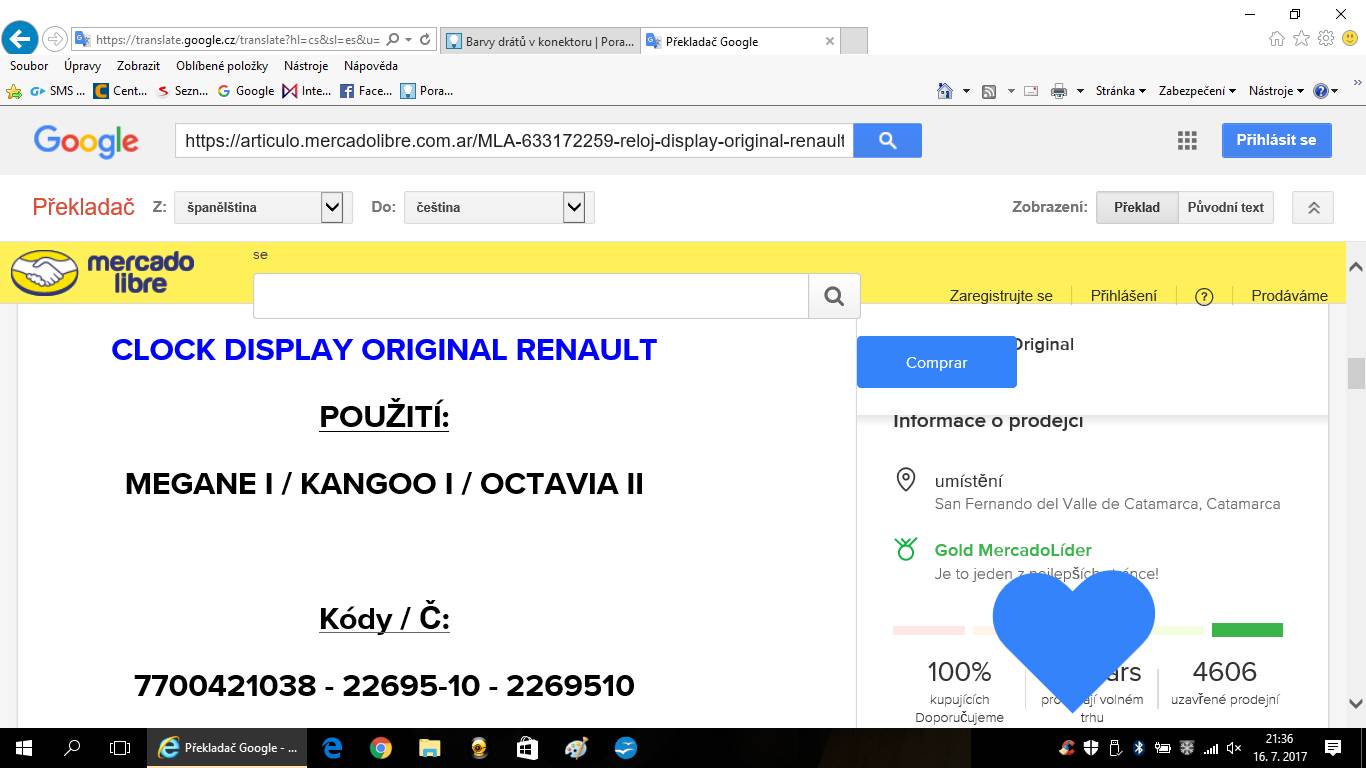Click the Prodáváme link

point(1289,296)
